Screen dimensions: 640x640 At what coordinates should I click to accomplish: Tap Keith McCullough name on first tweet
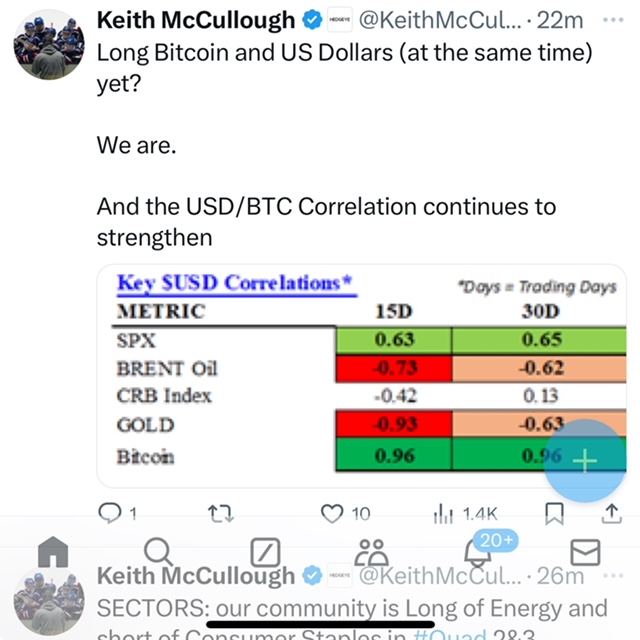click(x=196, y=20)
